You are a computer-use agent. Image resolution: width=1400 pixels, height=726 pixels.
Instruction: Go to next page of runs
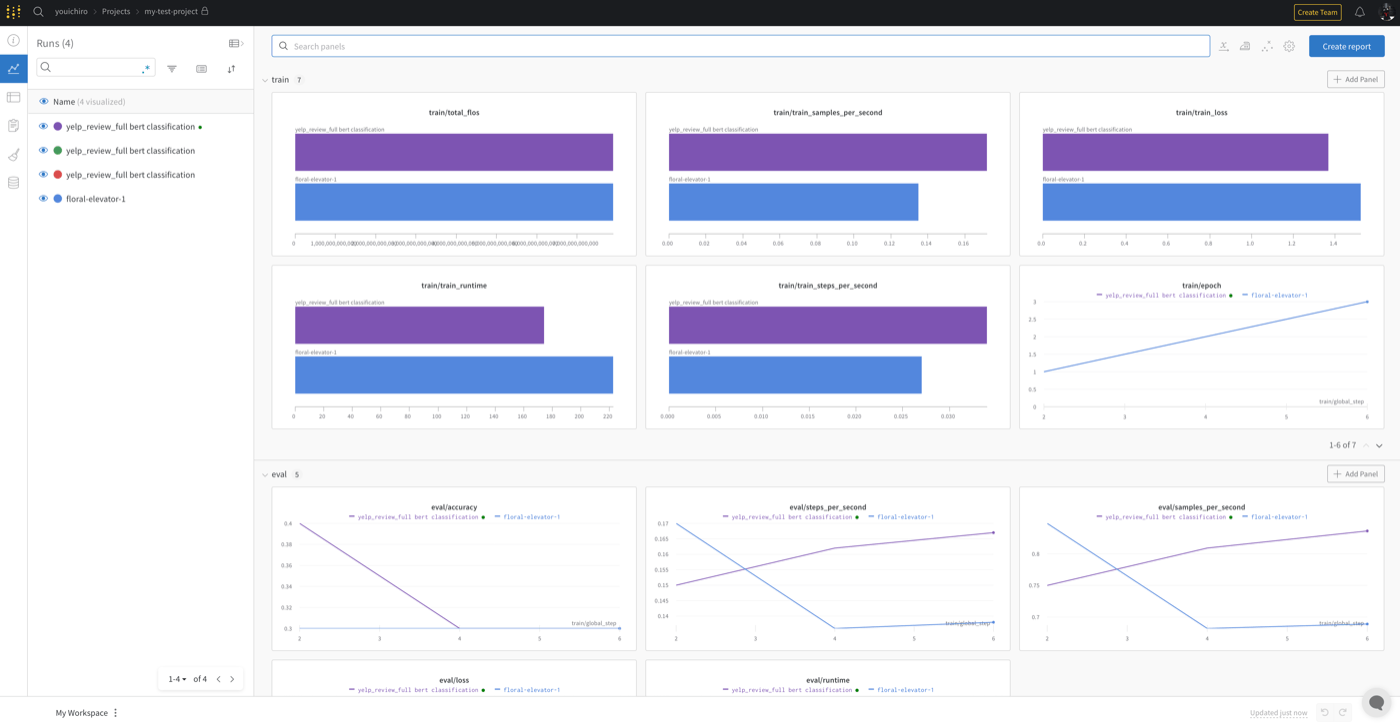click(233, 679)
